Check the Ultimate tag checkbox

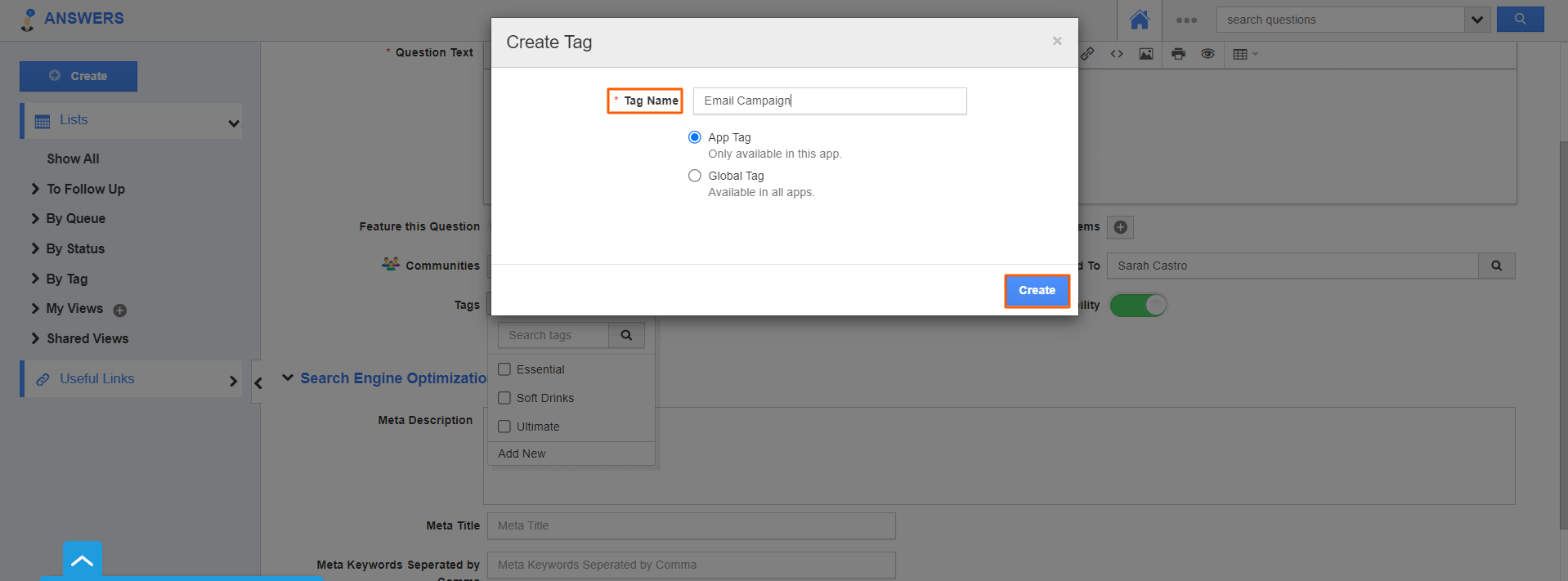coord(504,427)
